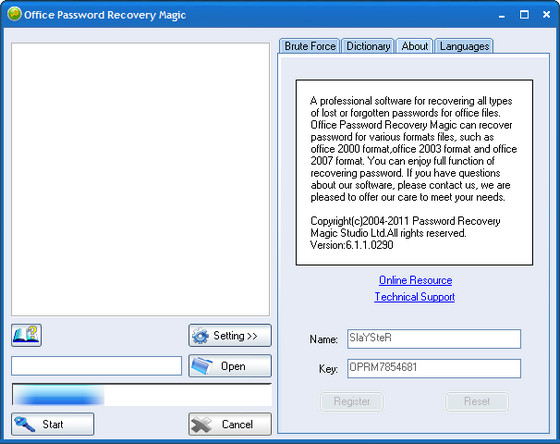Screen dimensions: 560x444
Task: Click the Key field with OPRM7854681
Action: 434,368
